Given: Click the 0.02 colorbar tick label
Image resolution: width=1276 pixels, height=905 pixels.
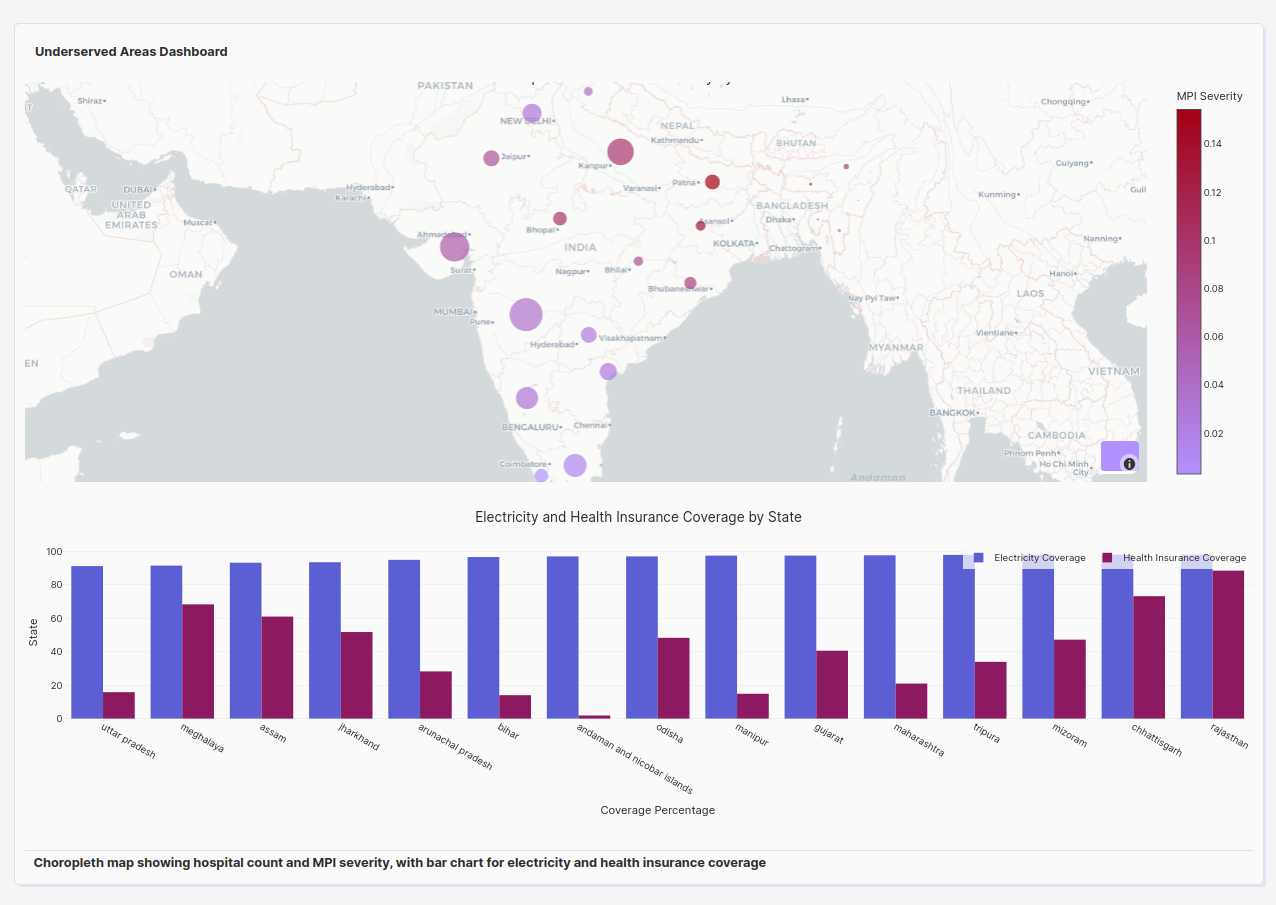Looking at the screenshot, I should pos(1212,434).
